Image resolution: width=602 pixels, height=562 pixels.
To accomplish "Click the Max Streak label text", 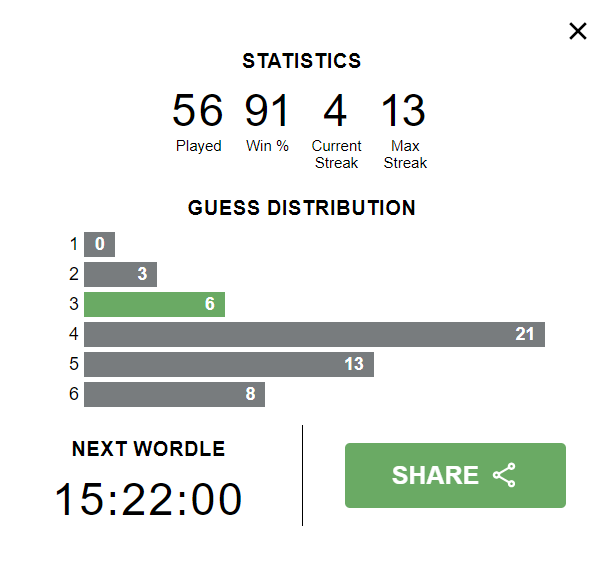I will coord(405,154).
